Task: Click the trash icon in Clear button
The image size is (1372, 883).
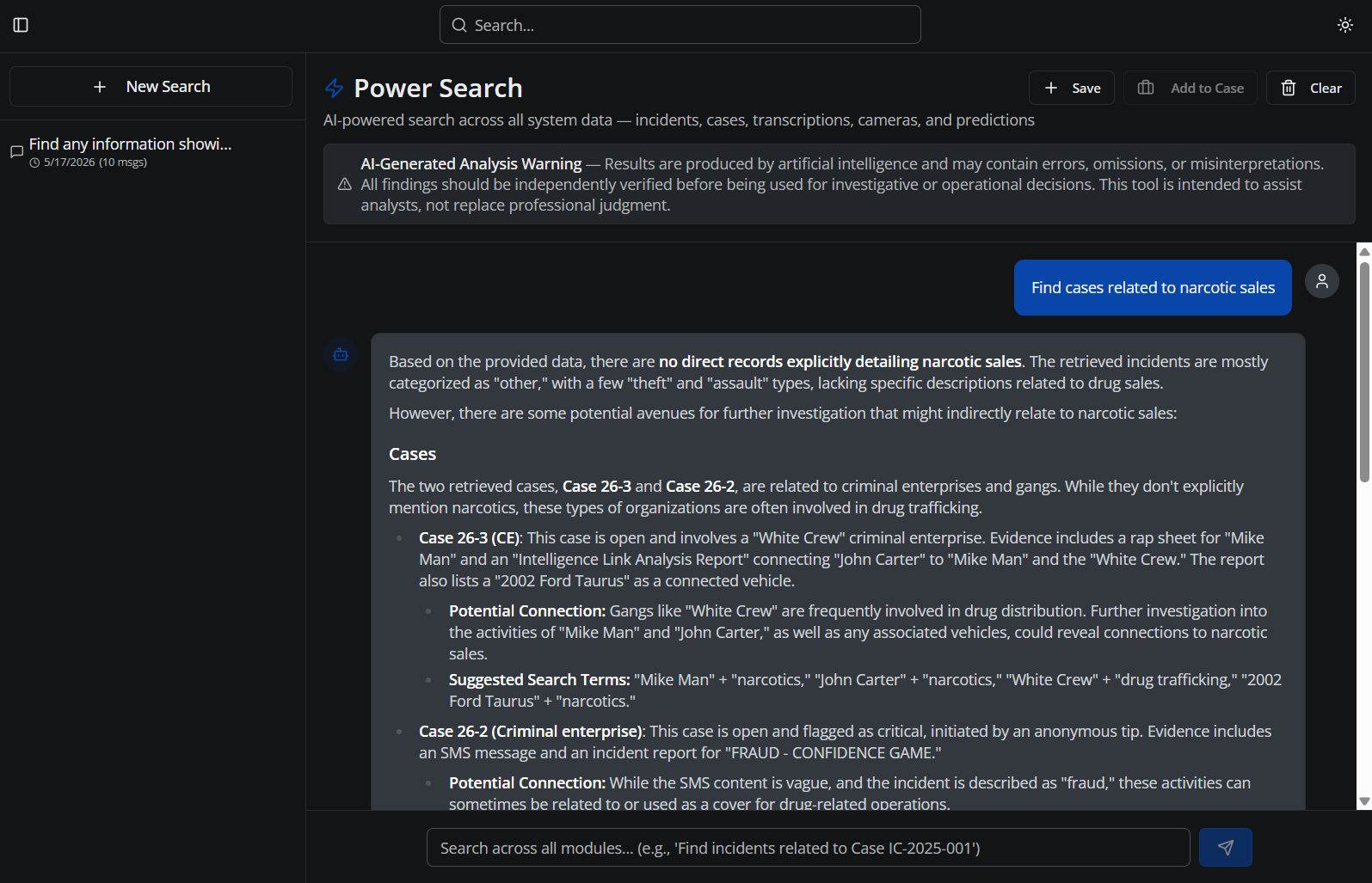Action: (x=1289, y=88)
